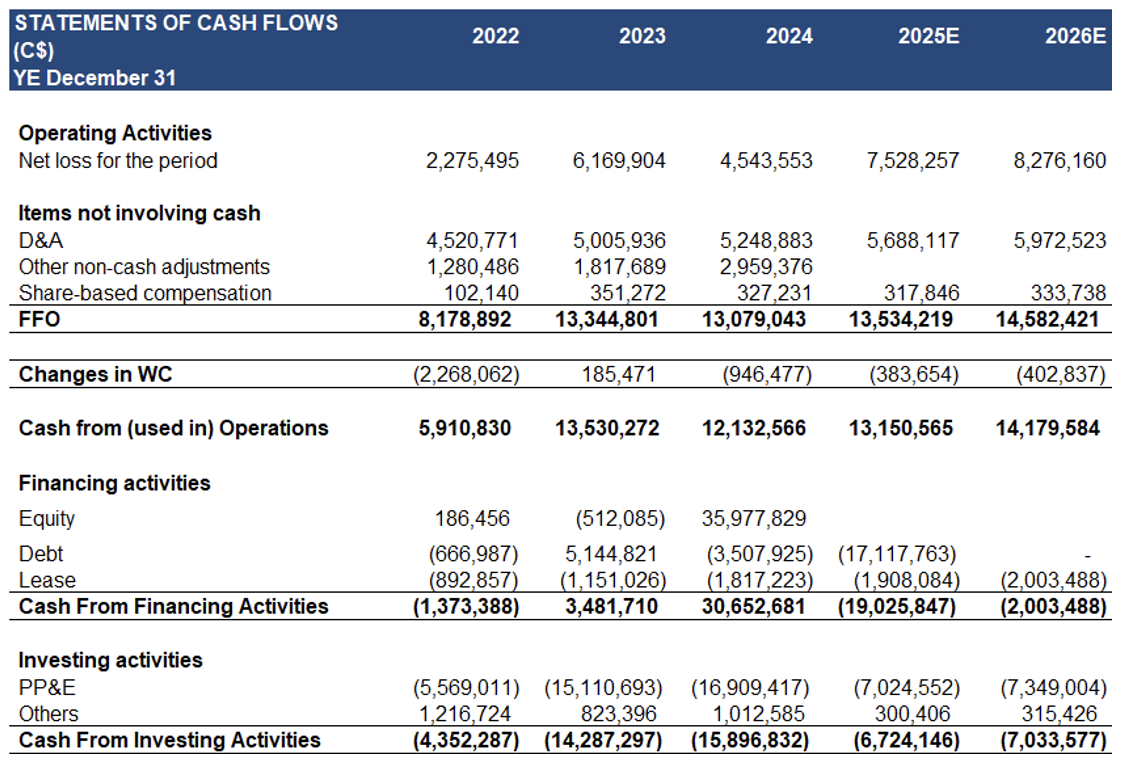Click the Changes in WC label
Screen dimensions: 1122x778
tap(95, 374)
